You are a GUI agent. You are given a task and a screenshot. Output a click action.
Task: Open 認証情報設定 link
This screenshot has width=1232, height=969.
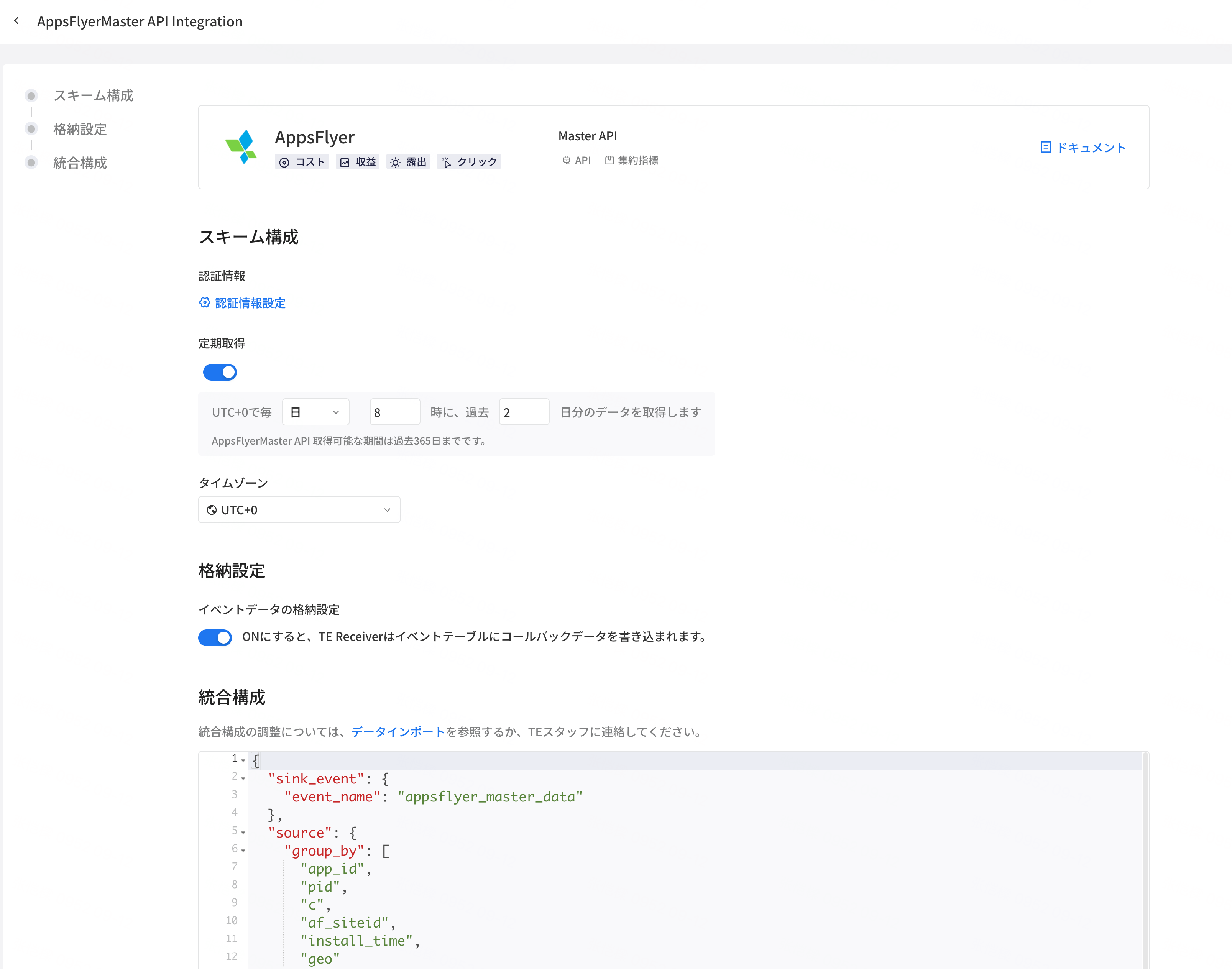243,303
